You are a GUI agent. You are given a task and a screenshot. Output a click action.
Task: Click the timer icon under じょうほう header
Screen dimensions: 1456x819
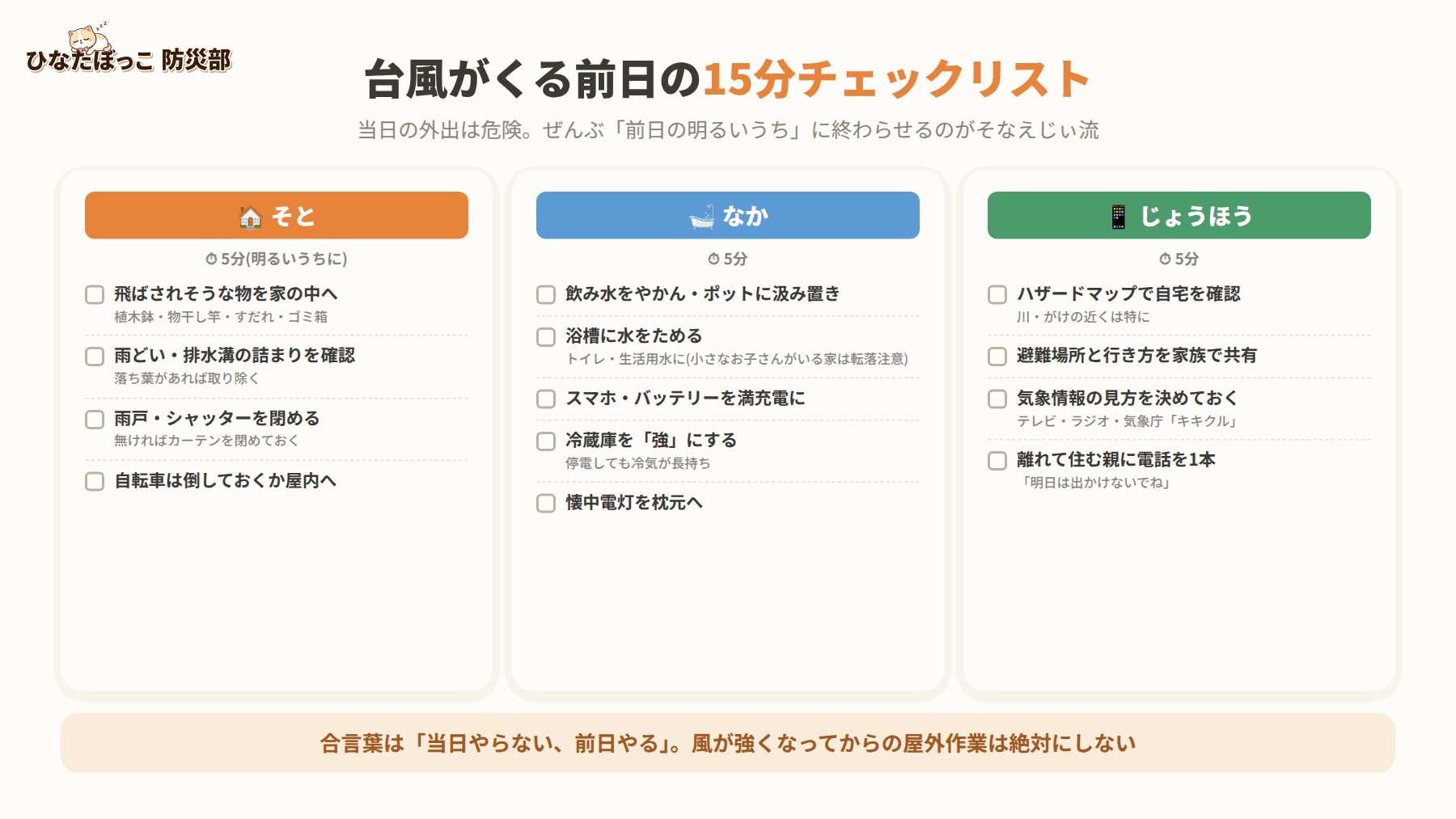1165,260
